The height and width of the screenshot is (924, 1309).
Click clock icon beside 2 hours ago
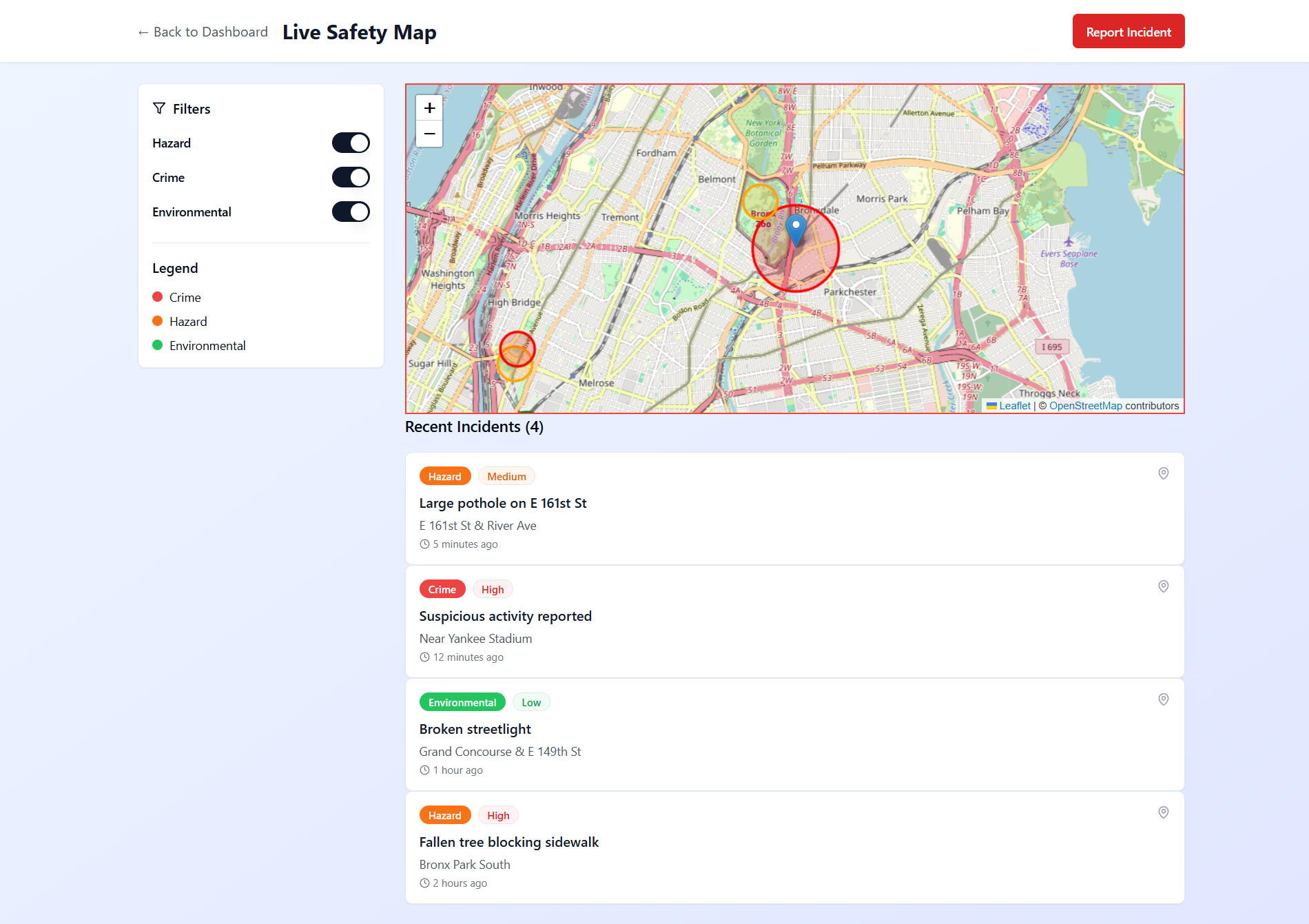pyautogui.click(x=424, y=883)
